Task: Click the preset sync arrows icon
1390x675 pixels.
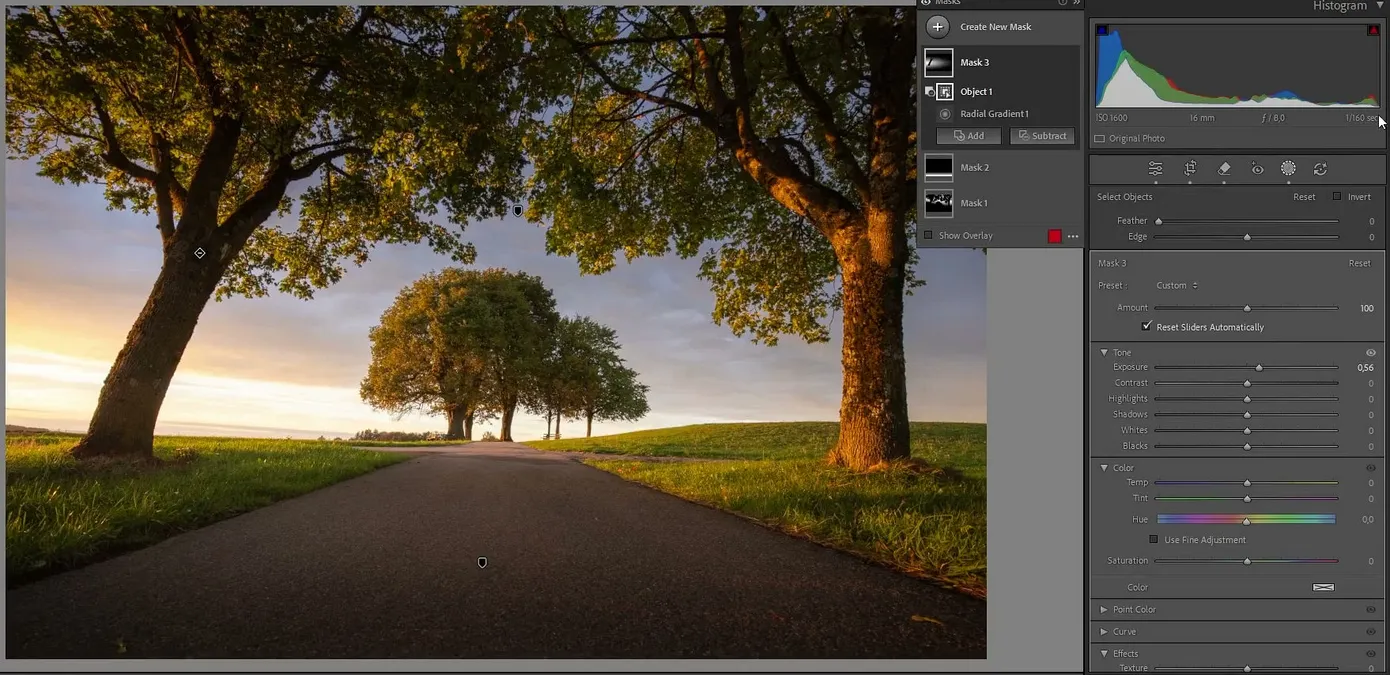Action: [x=1320, y=169]
